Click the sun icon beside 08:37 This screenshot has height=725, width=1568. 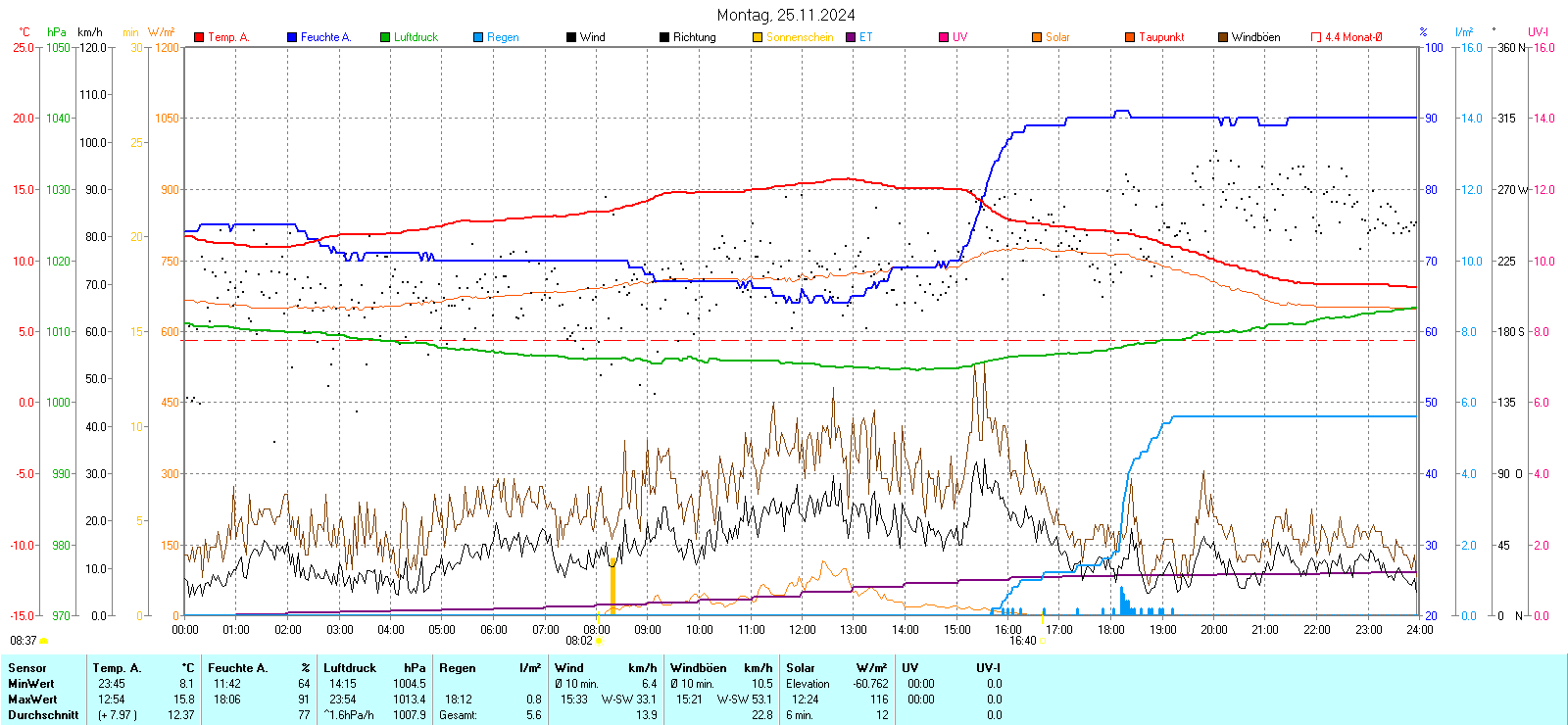pos(44,641)
